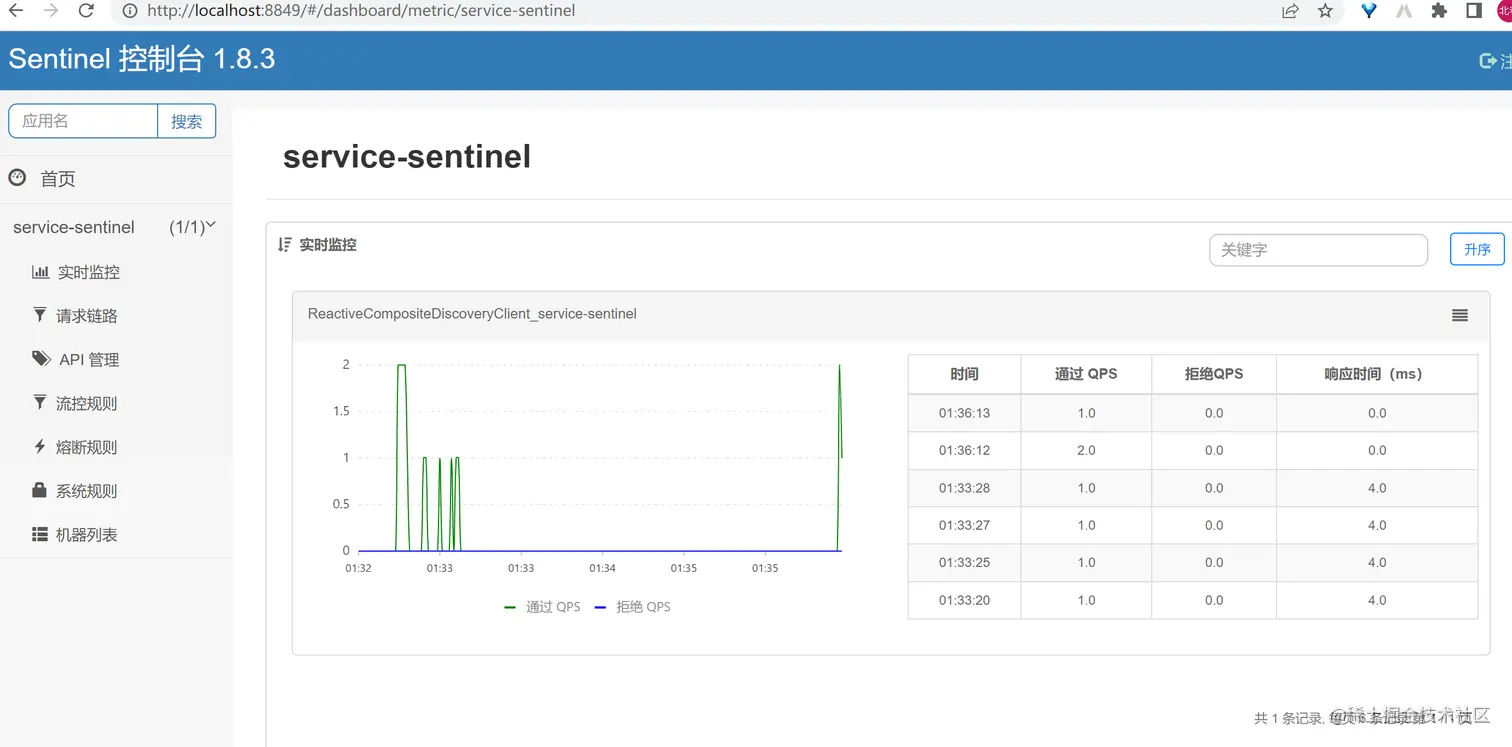Focus the 应用名 search field
1512x747 pixels.
[x=83, y=121]
